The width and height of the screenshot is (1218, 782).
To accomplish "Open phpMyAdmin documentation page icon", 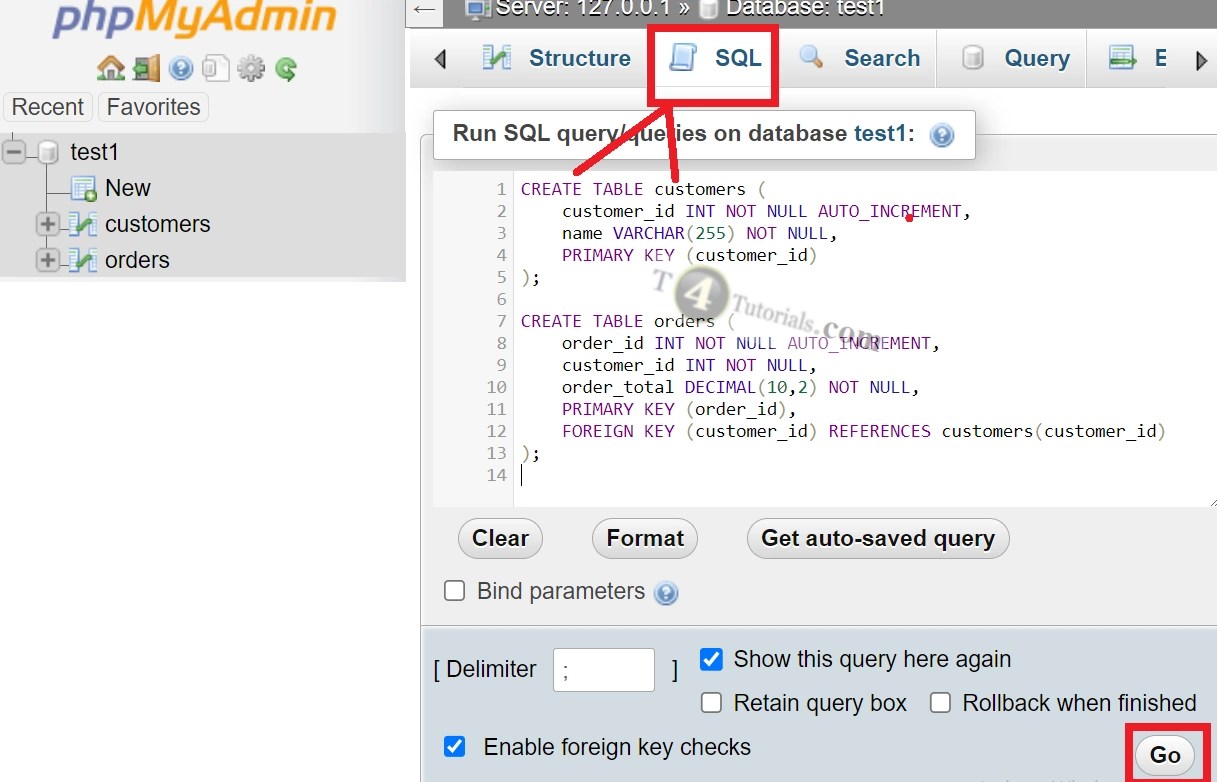I will tap(215, 68).
